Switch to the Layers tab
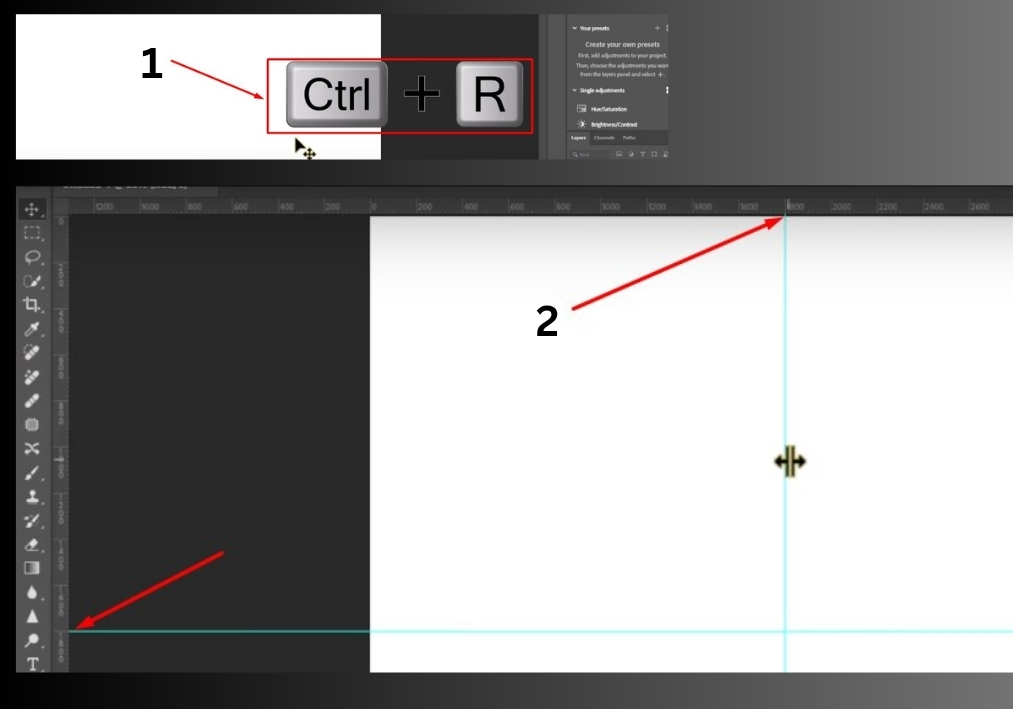The width and height of the screenshot is (1013, 709). point(578,138)
